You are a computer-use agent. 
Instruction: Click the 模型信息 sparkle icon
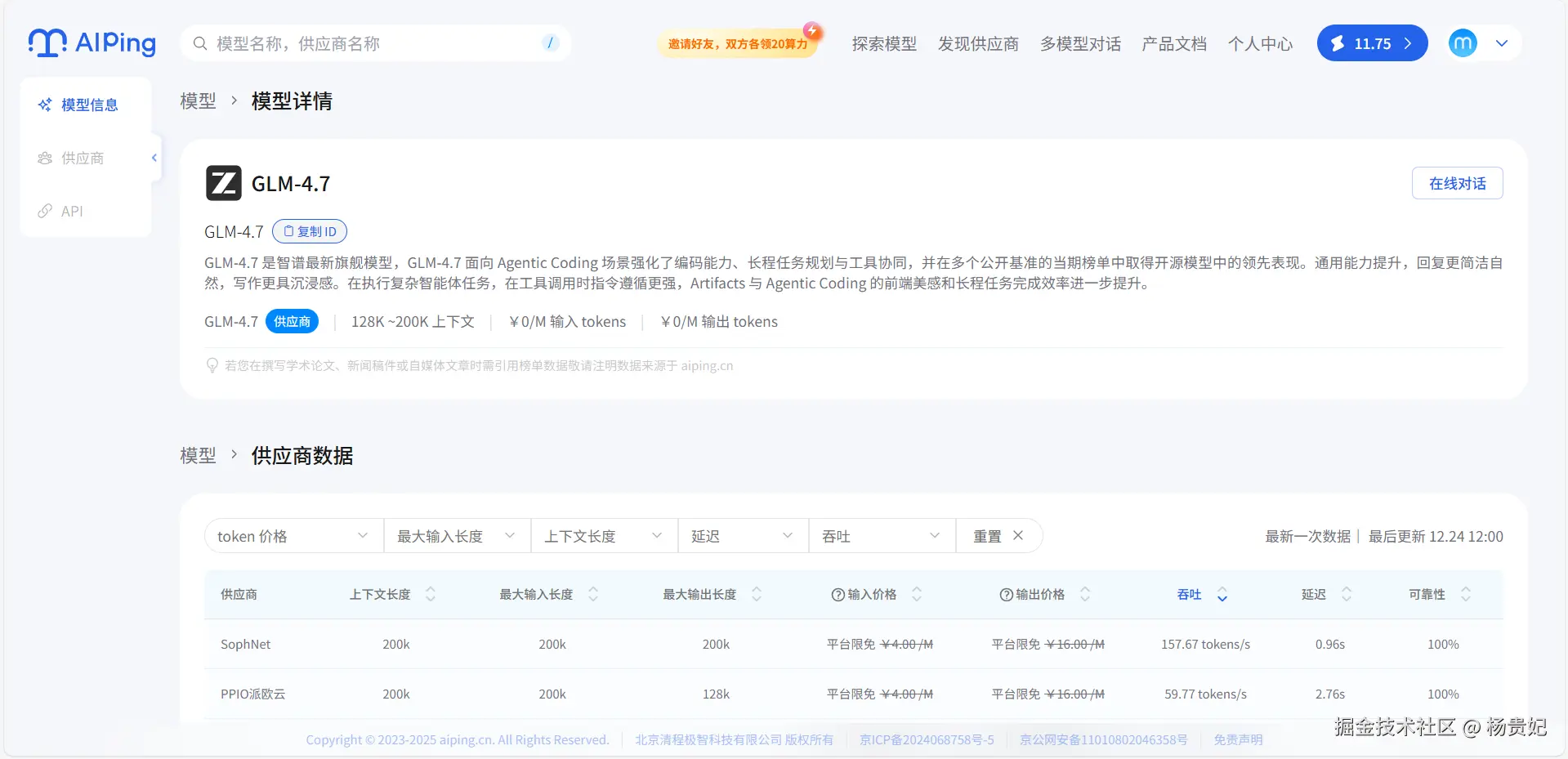click(x=45, y=105)
